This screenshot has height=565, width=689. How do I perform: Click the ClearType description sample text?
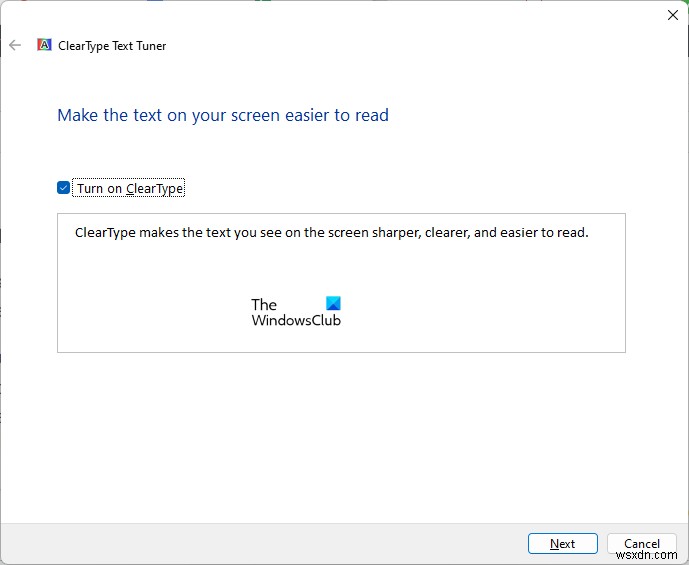[331, 232]
